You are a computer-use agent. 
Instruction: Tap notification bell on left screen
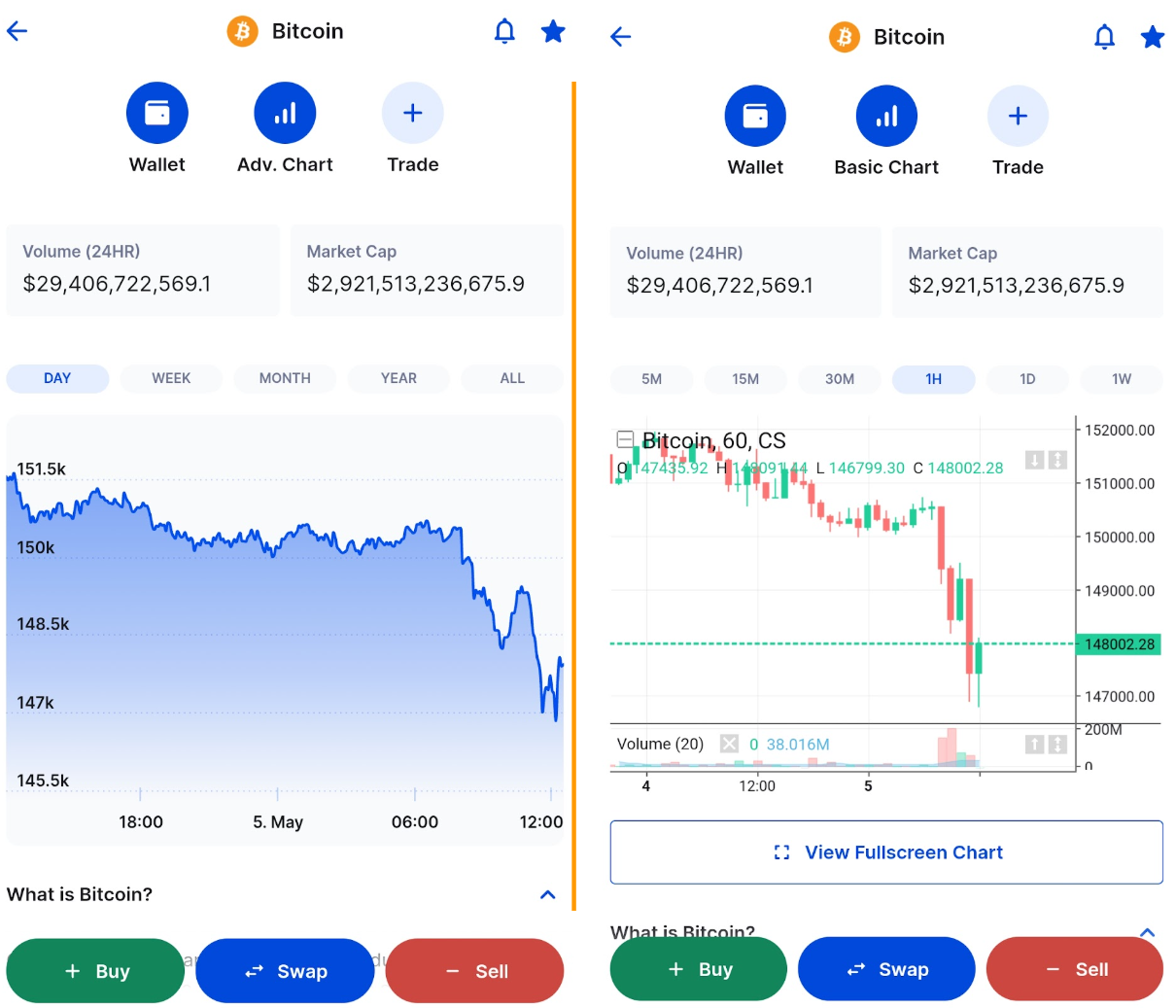tap(504, 32)
